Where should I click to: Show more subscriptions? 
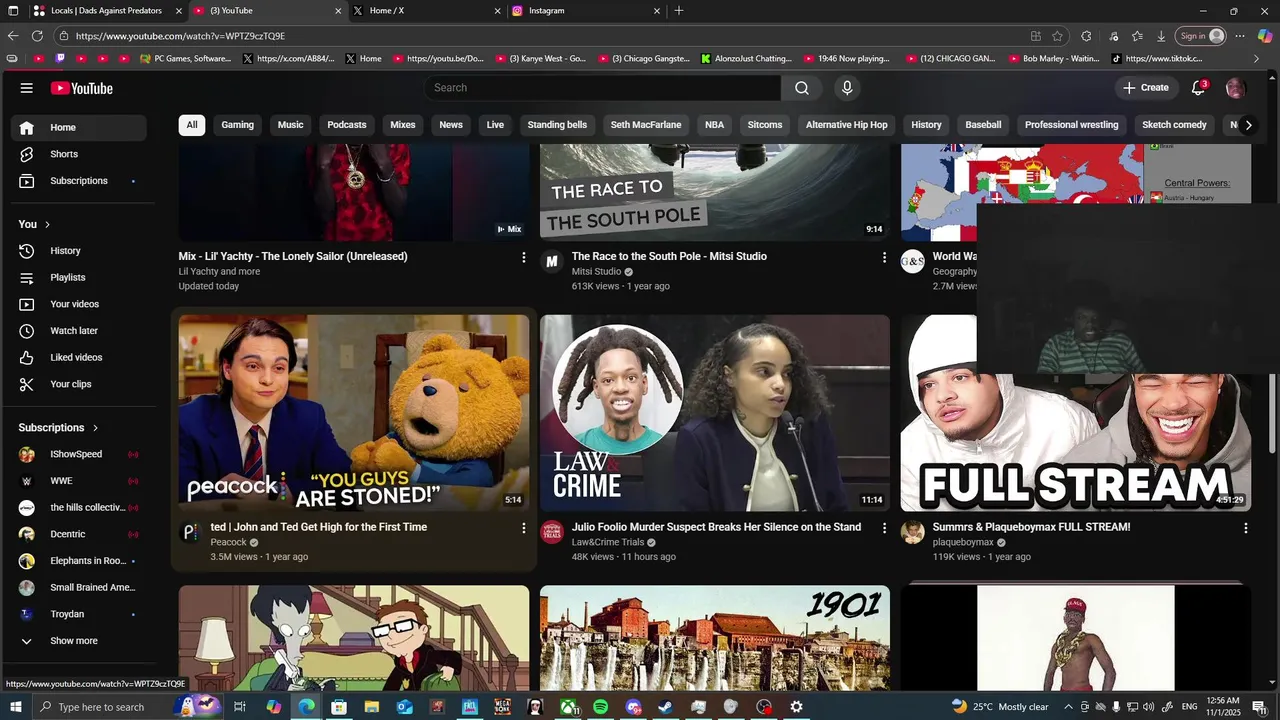79,641
